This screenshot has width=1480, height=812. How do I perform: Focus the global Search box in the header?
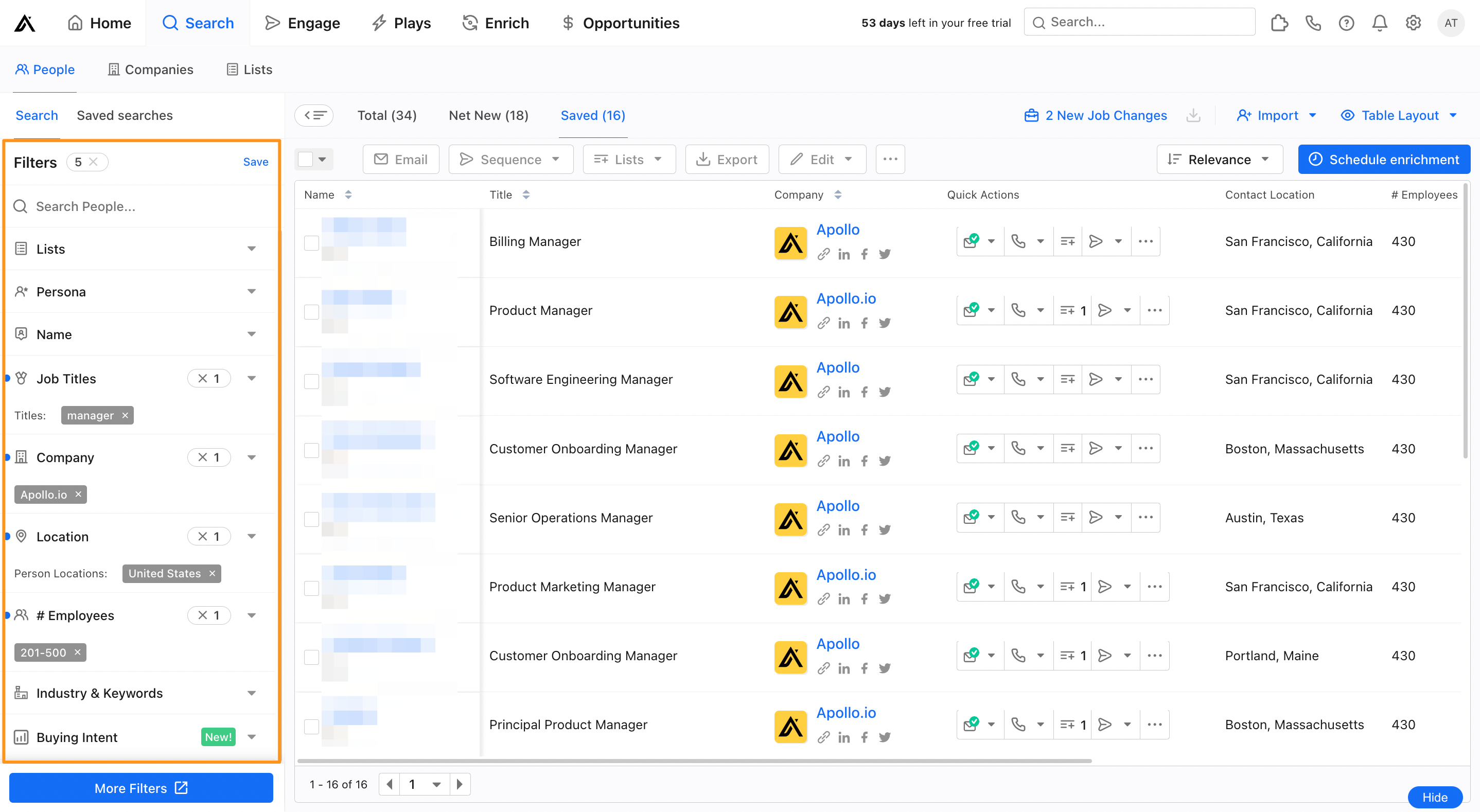click(x=1139, y=22)
